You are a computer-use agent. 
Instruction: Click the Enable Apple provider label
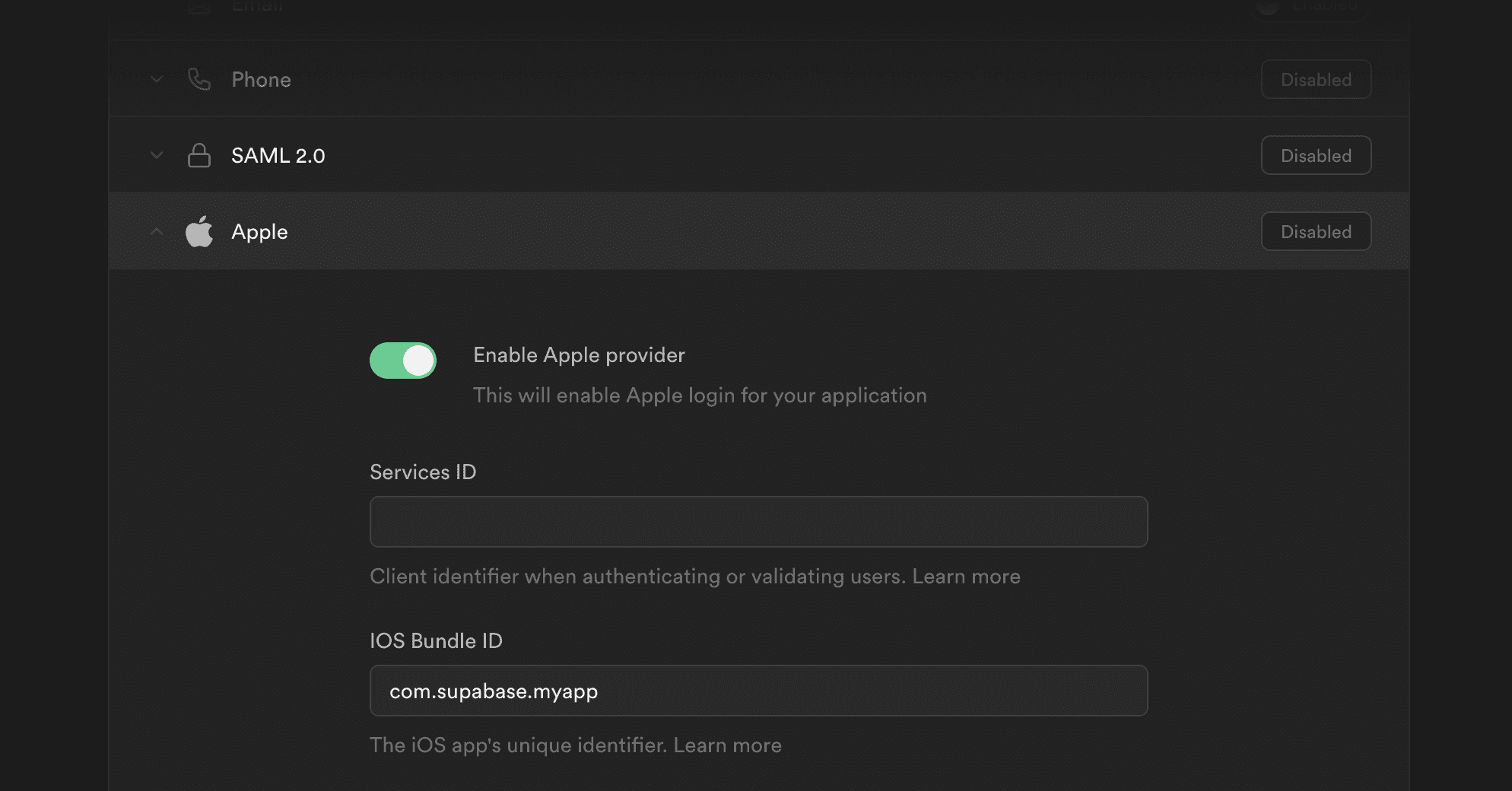579,355
